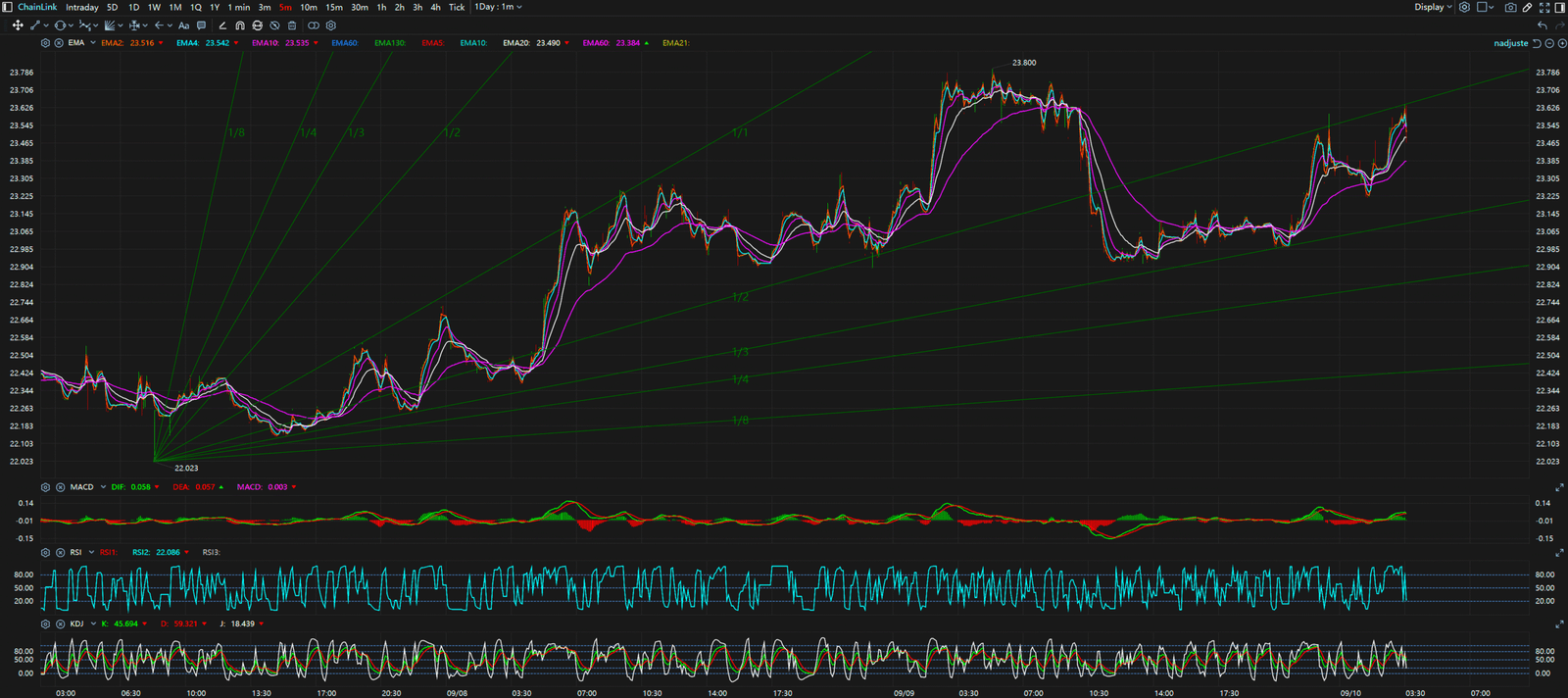Hide all drawings with the eye icon
This screenshot has height=698, width=1568.
click(274, 25)
